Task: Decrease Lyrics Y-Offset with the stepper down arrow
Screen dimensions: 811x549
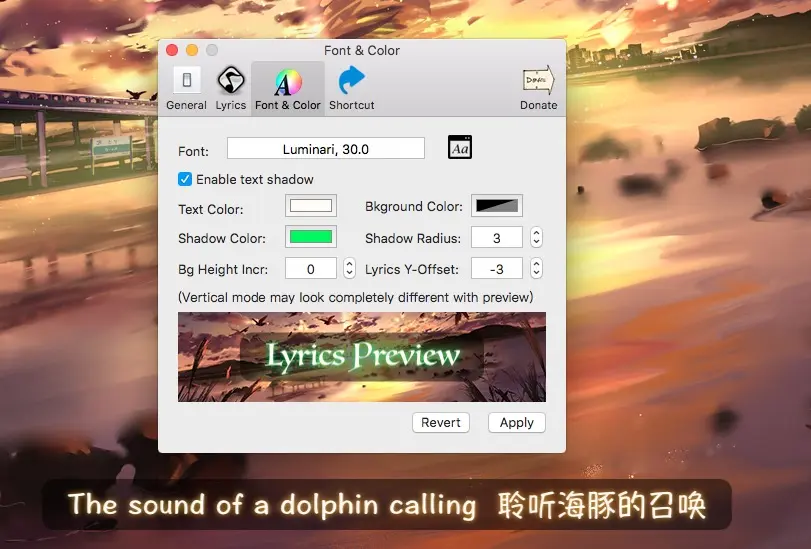Action: (x=536, y=273)
